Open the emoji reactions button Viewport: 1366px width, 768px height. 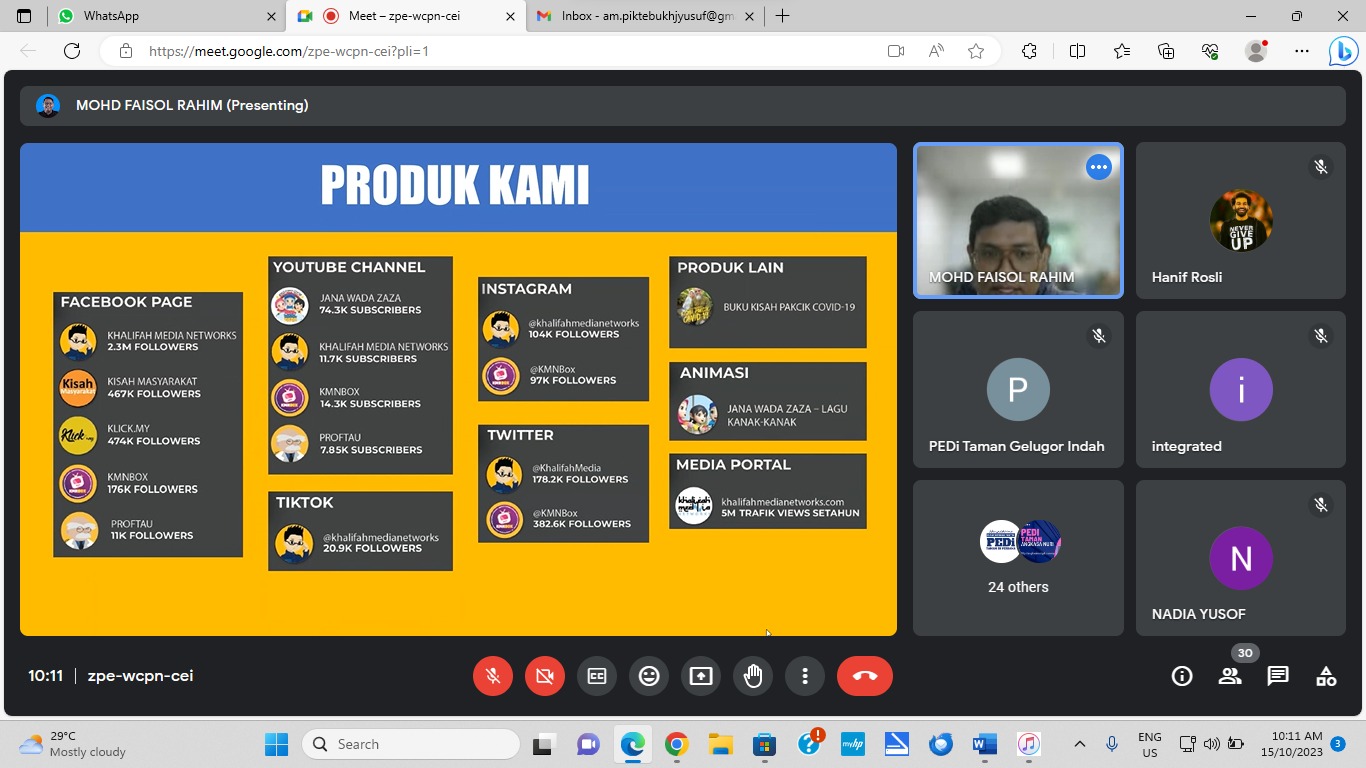click(x=649, y=676)
